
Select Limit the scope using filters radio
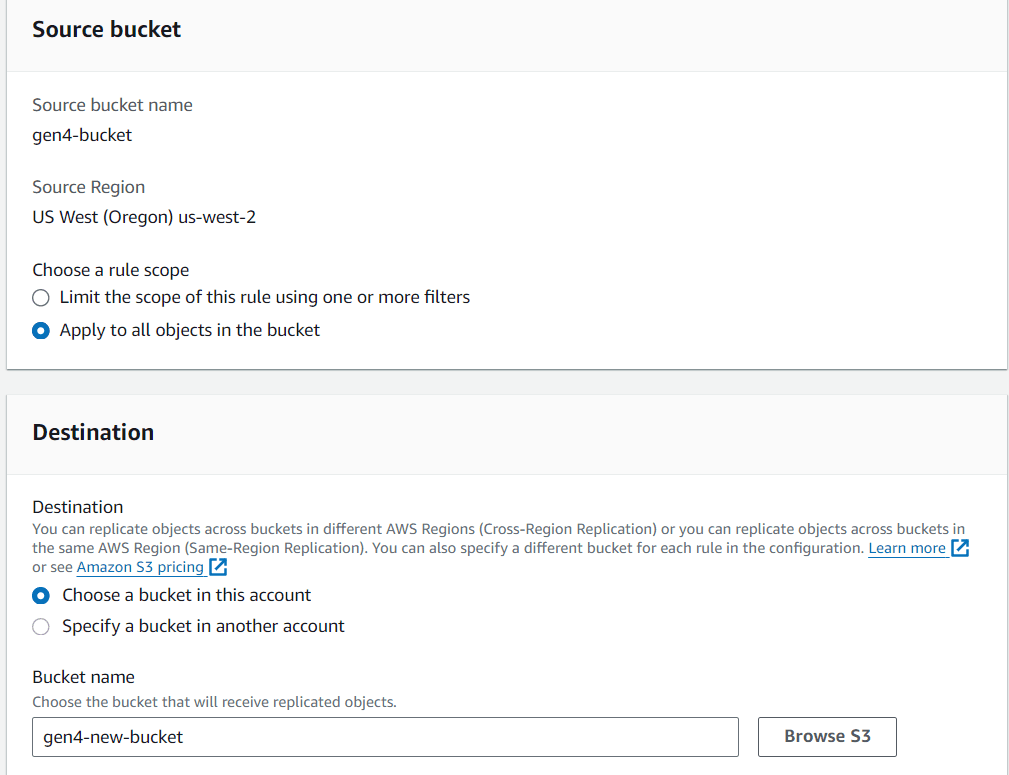click(x=41, y=297)
